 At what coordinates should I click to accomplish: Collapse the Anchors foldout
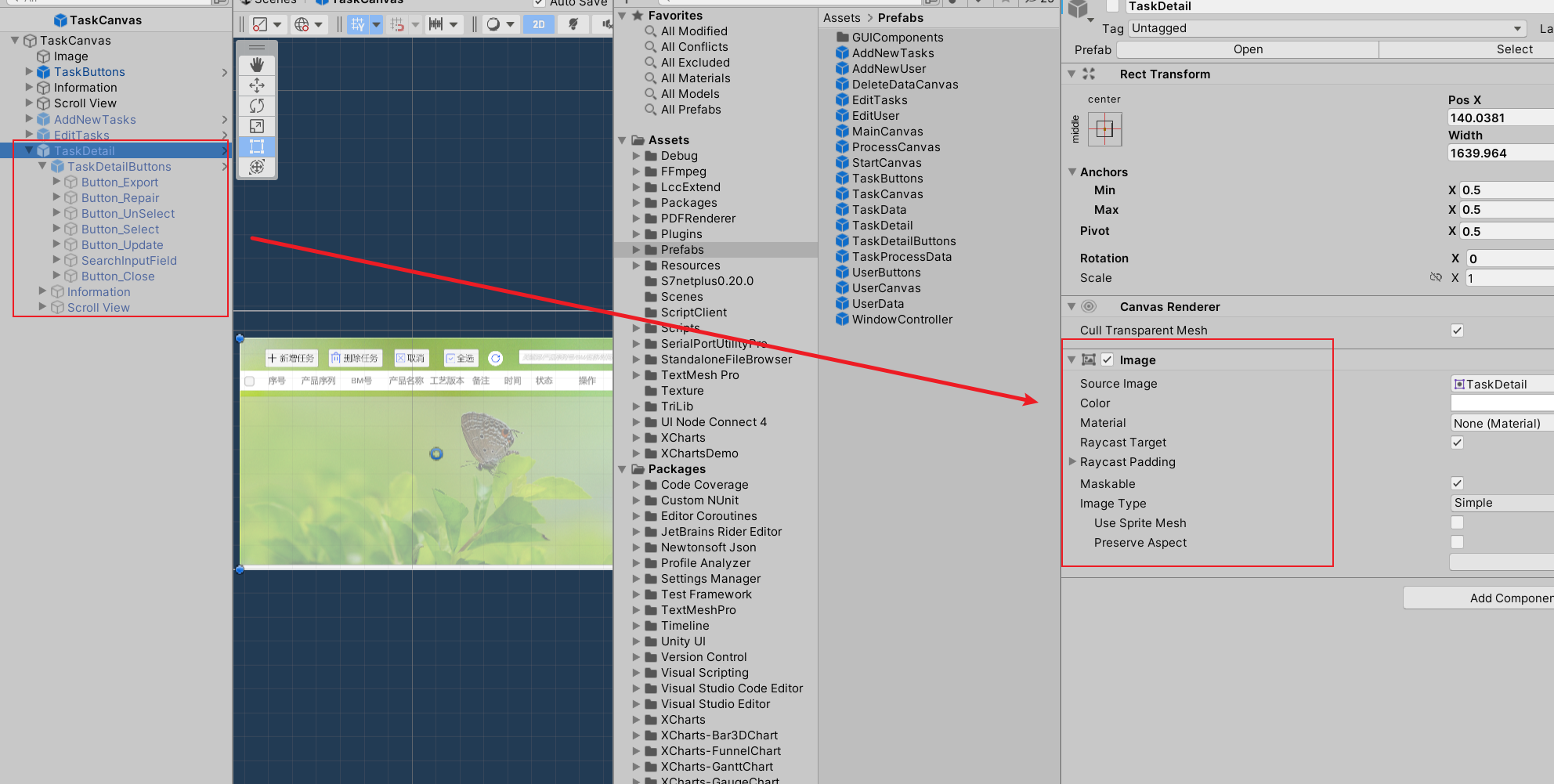[x=1073, y=172]
